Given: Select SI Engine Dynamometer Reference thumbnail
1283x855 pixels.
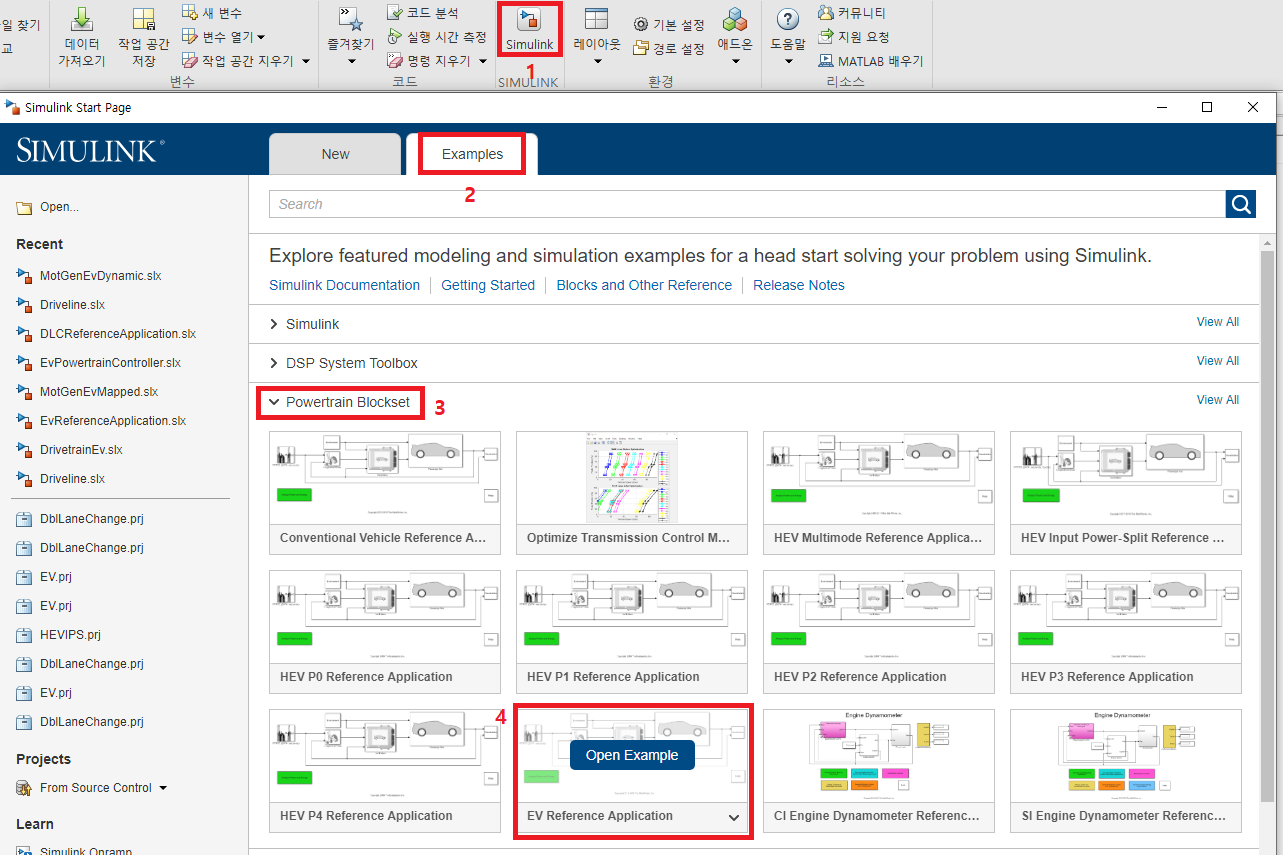Looking at the screenshot, I should click(1126, 755).
